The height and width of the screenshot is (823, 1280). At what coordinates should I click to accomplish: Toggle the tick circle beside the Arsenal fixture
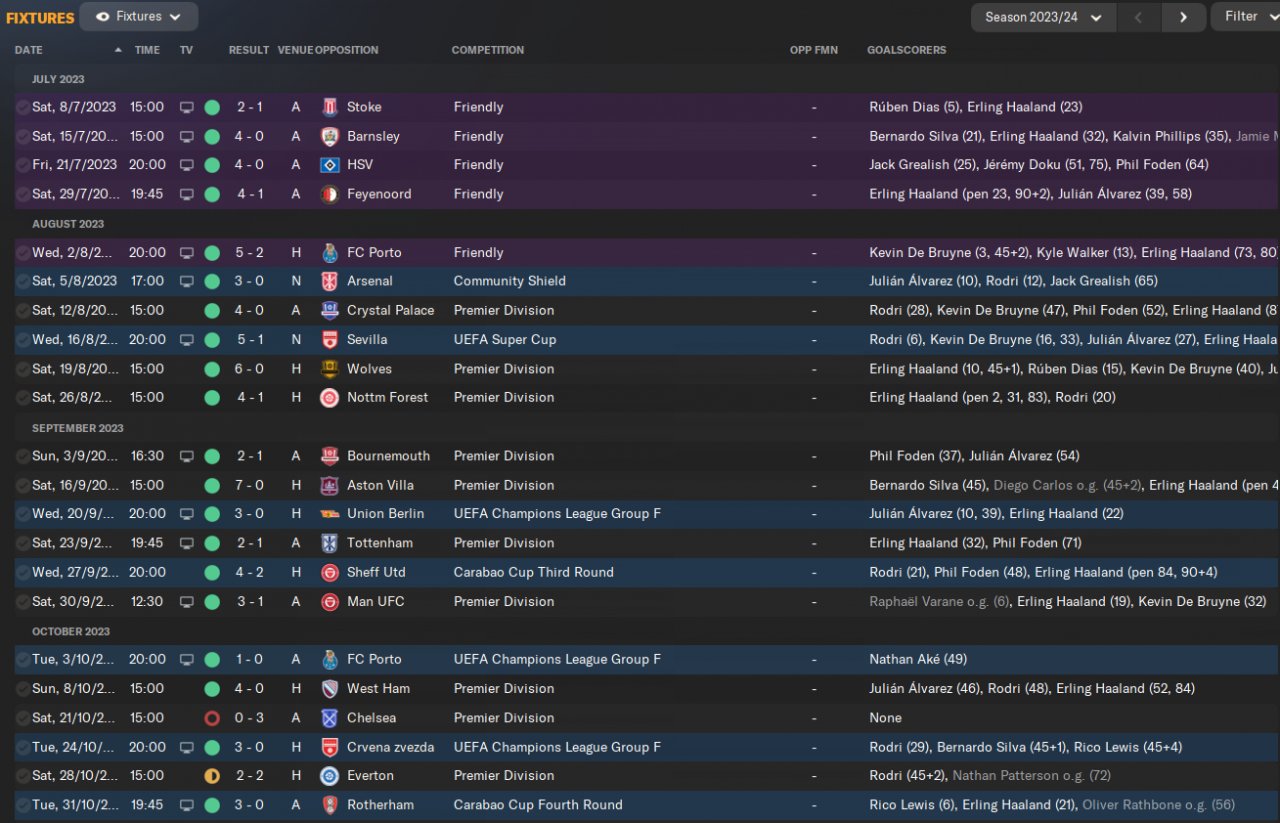tap(23, 281)
